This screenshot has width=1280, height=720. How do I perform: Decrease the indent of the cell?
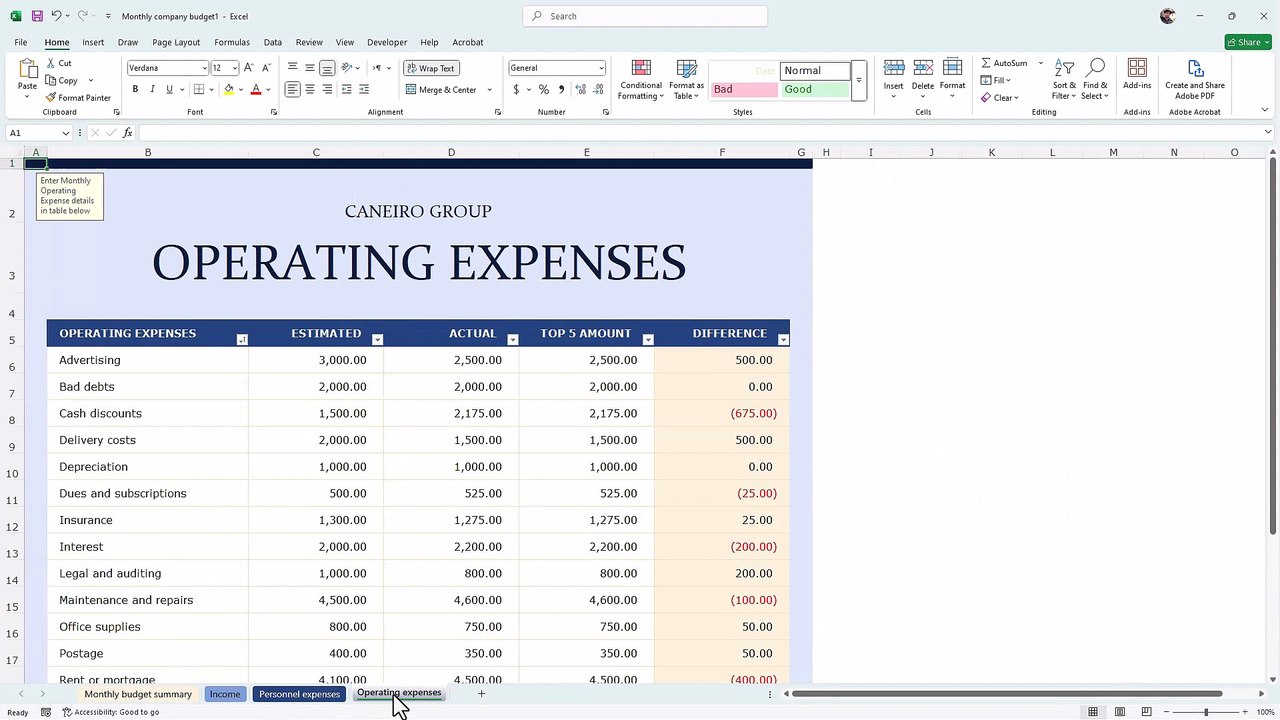click(346, 89)
